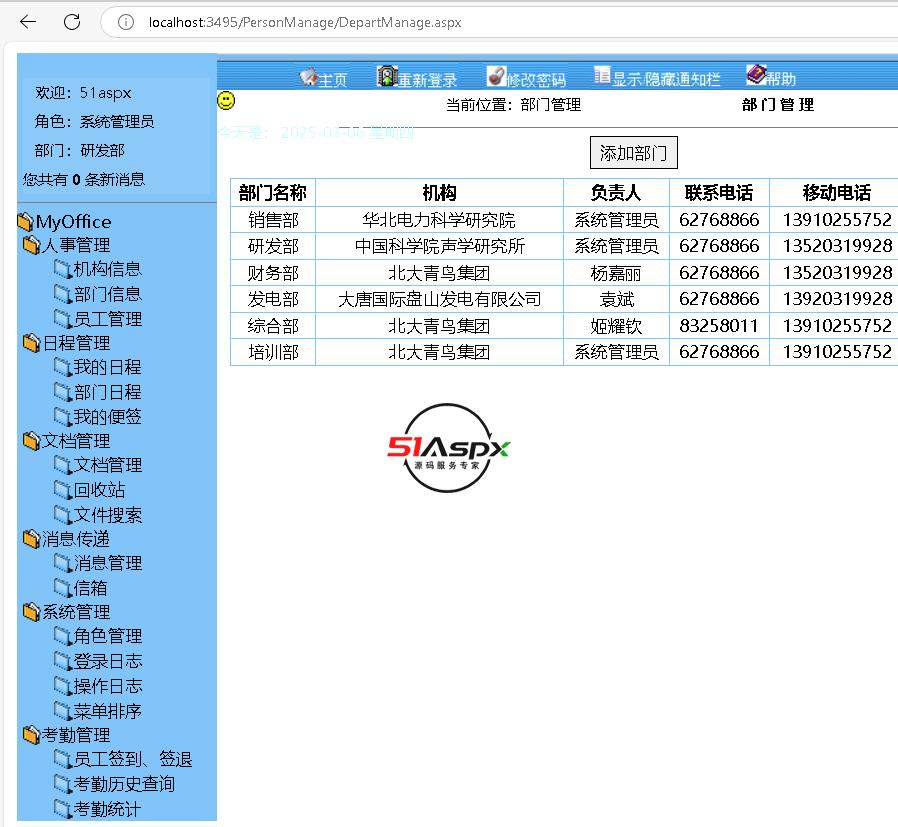
Task: Open the 信箱 mailbox link
Action: pyautogui.click(x=90, y=588)
